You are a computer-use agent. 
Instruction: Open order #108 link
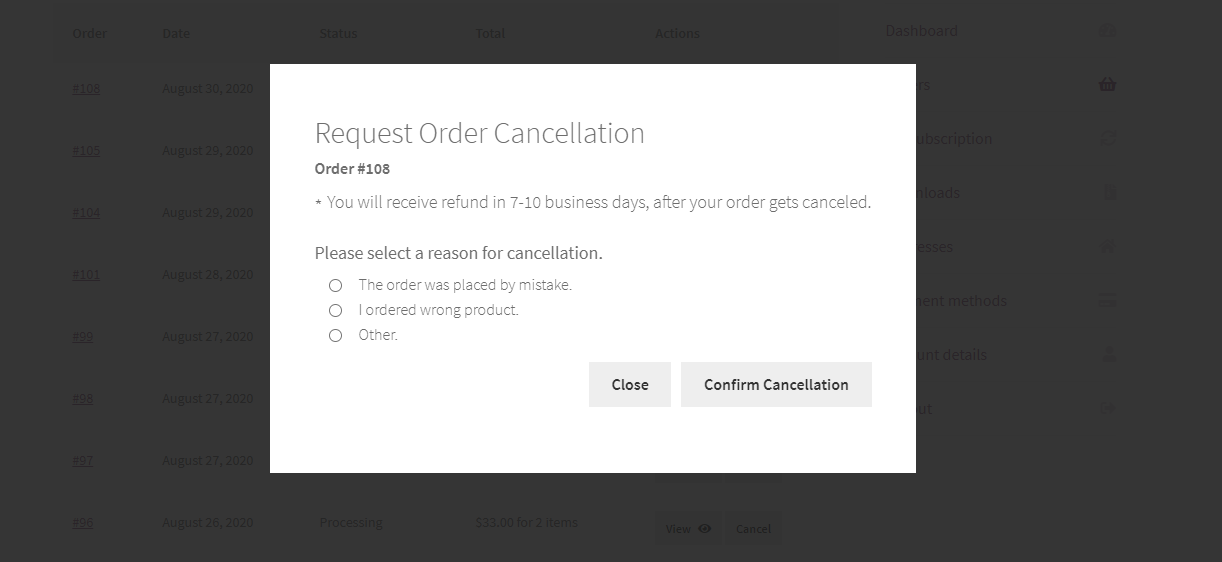coord(86,88)
